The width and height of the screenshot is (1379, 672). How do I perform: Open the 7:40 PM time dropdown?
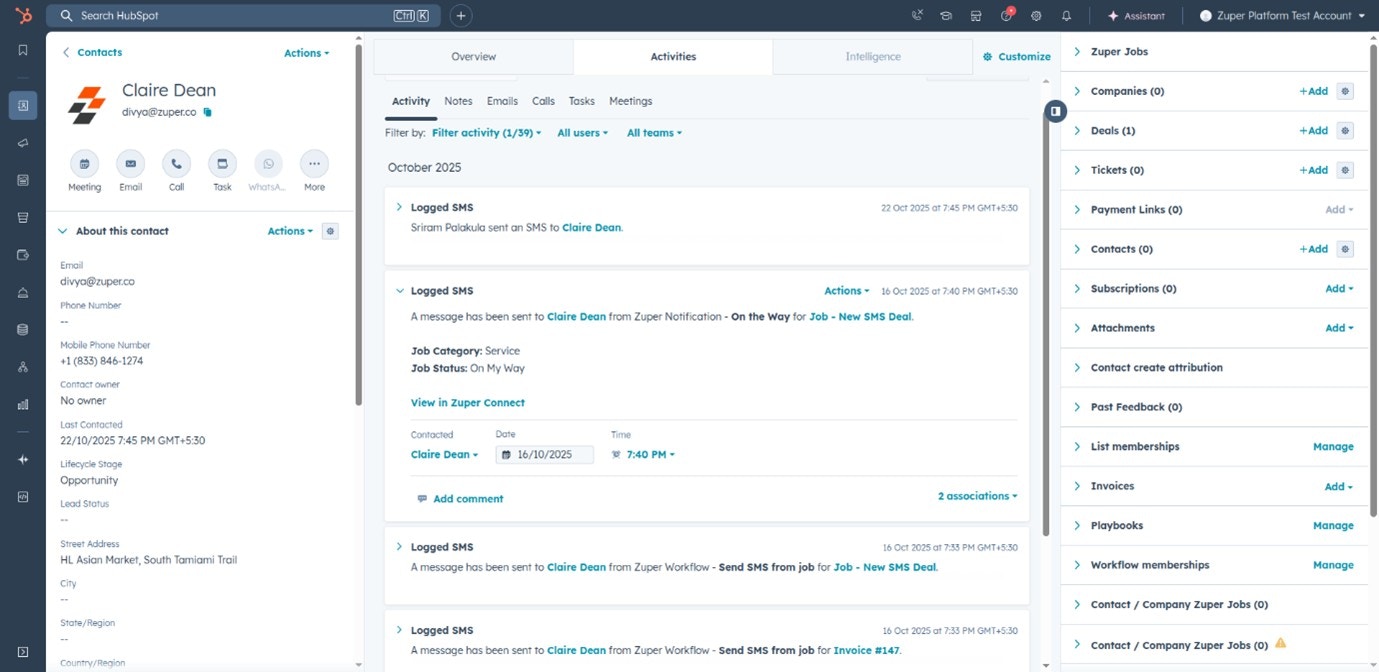tap(650, 454)
